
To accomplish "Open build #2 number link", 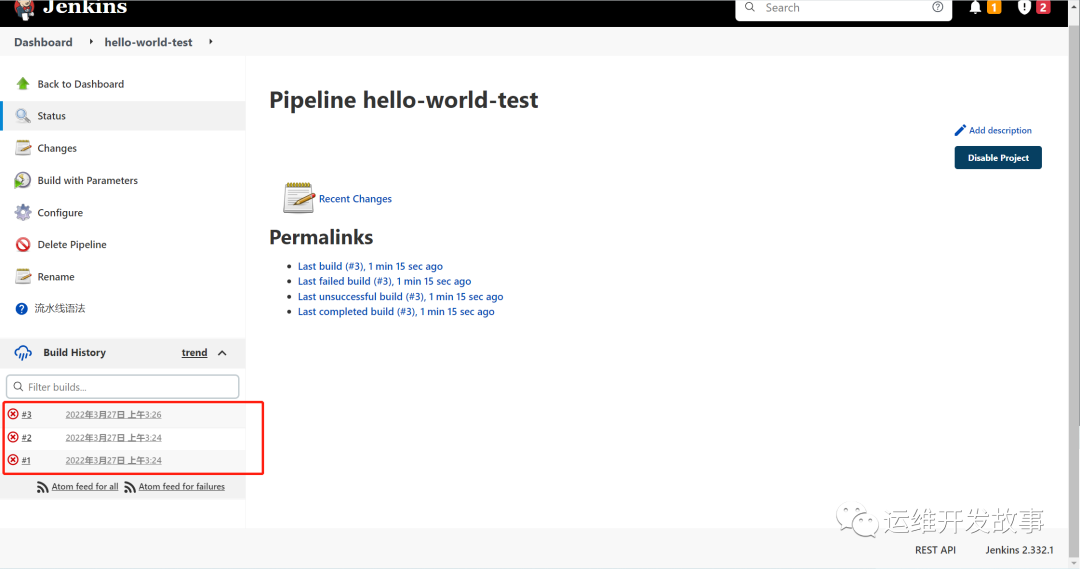I will [26, 437].
